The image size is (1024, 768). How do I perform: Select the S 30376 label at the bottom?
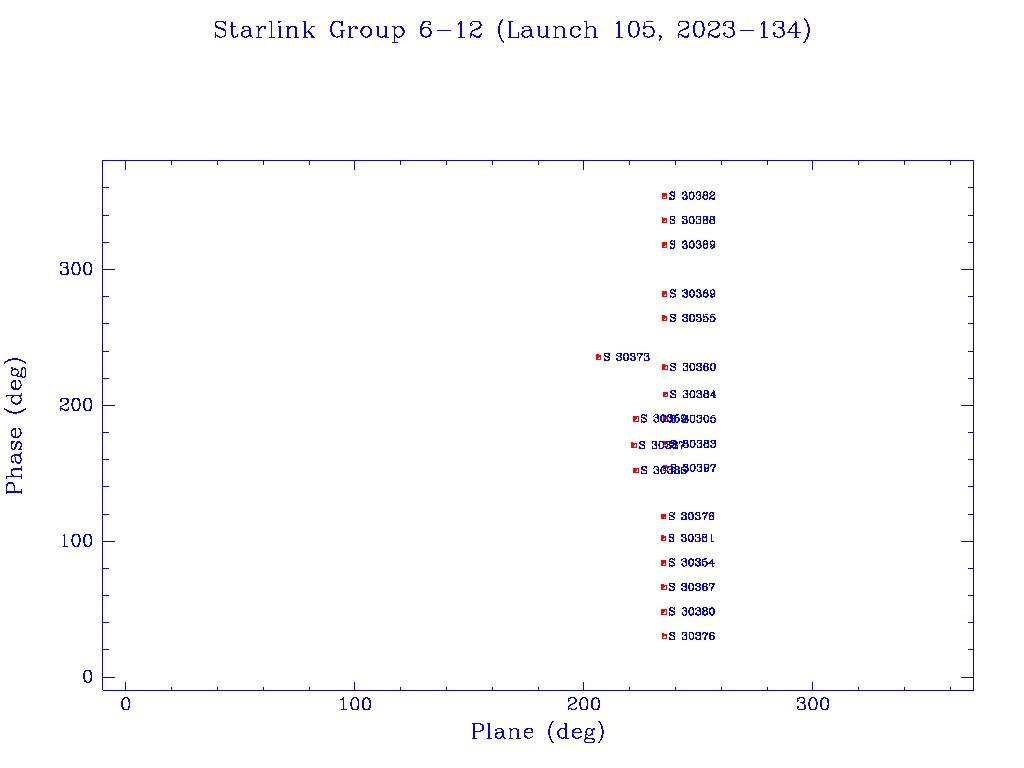point(692,636)
